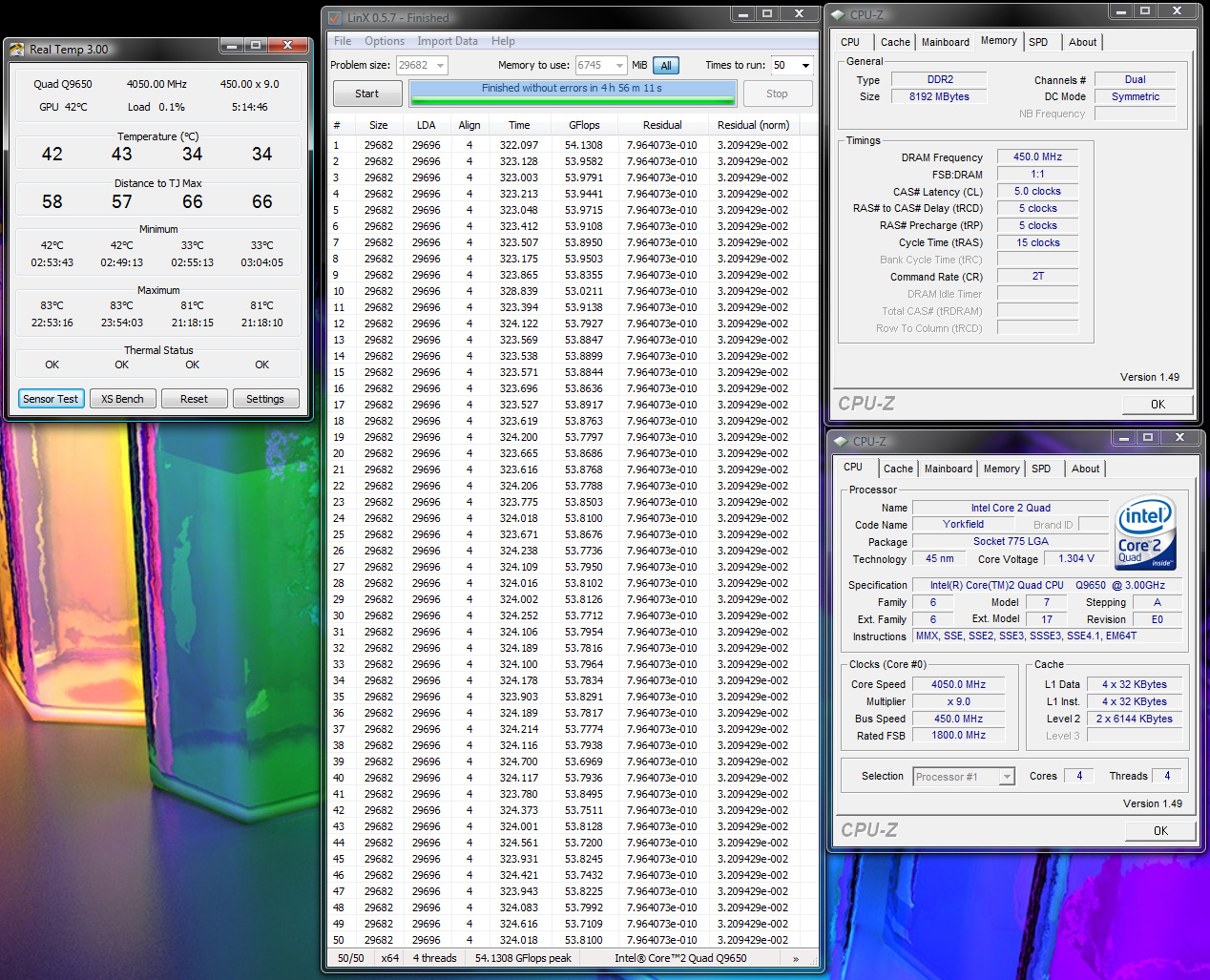Open About tab in lower CPU-Z window
This screenshot has width=1210, height=980.
pyautogui.click(x=1085, y=469)
